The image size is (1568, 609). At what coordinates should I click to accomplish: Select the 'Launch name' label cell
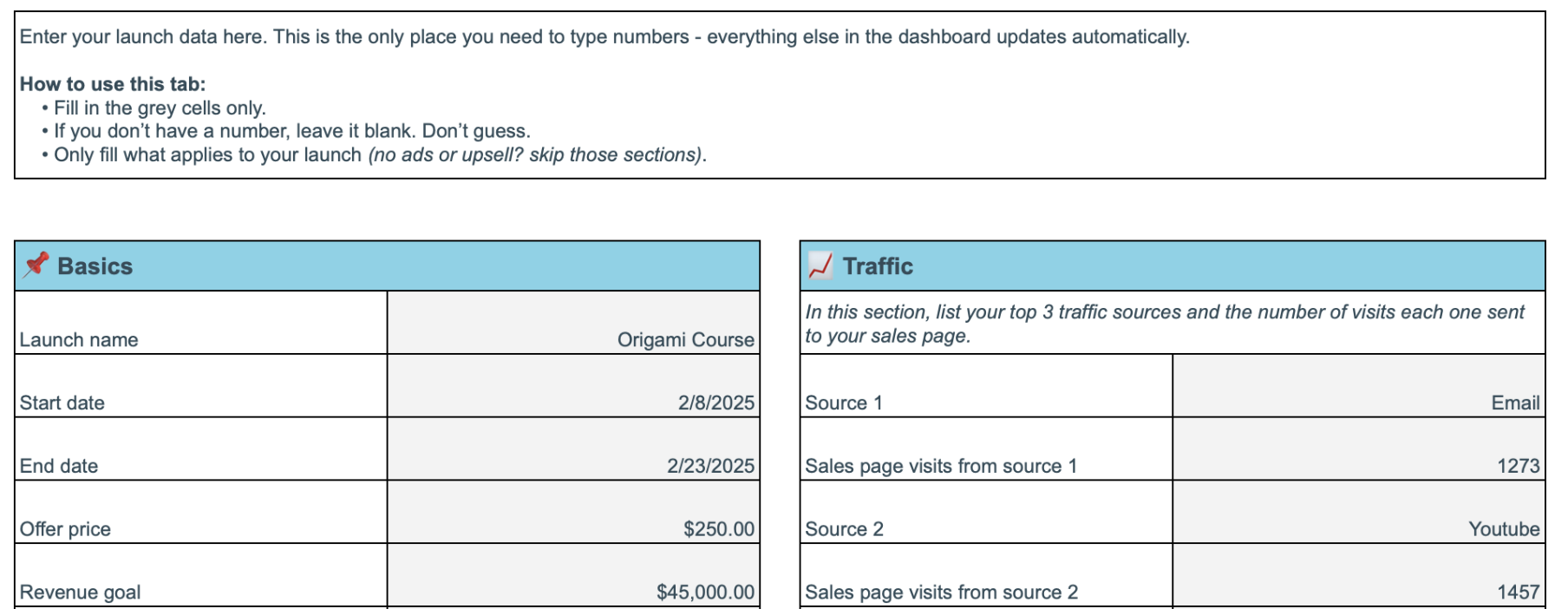coord(200,324)
